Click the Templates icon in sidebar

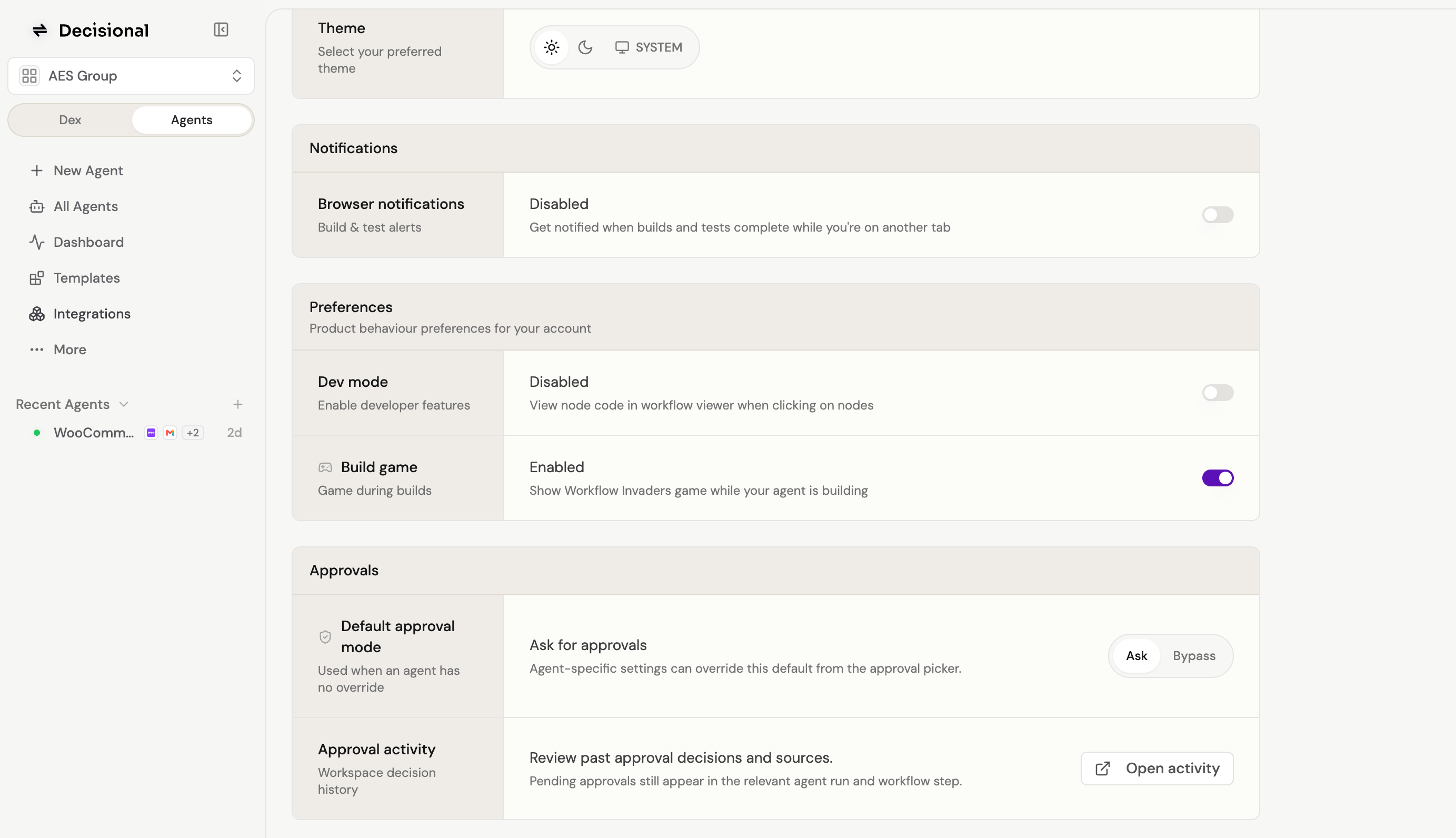(x=37, y=278)
